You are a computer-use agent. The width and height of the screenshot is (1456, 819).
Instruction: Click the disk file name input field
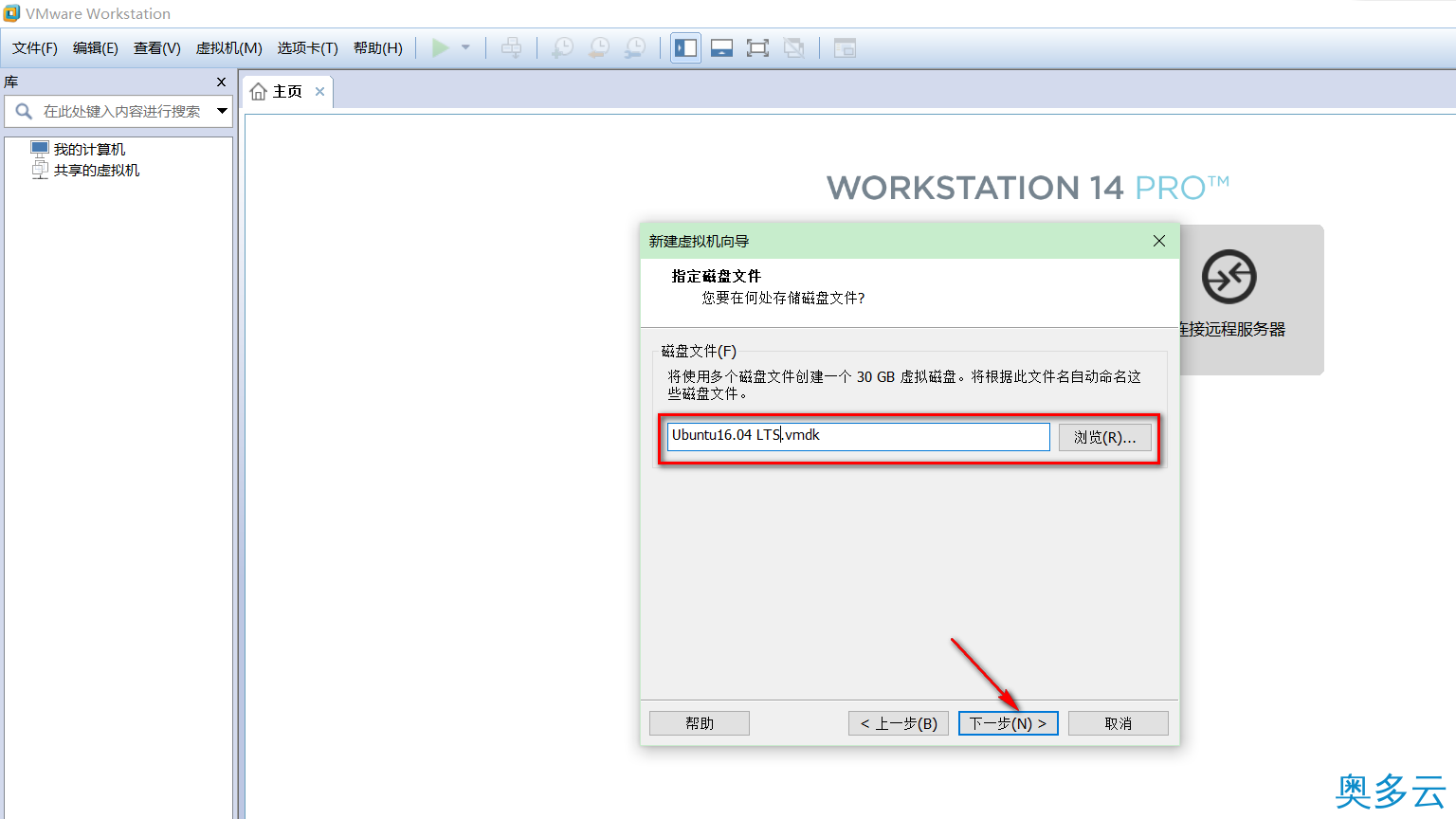[859, 436]
